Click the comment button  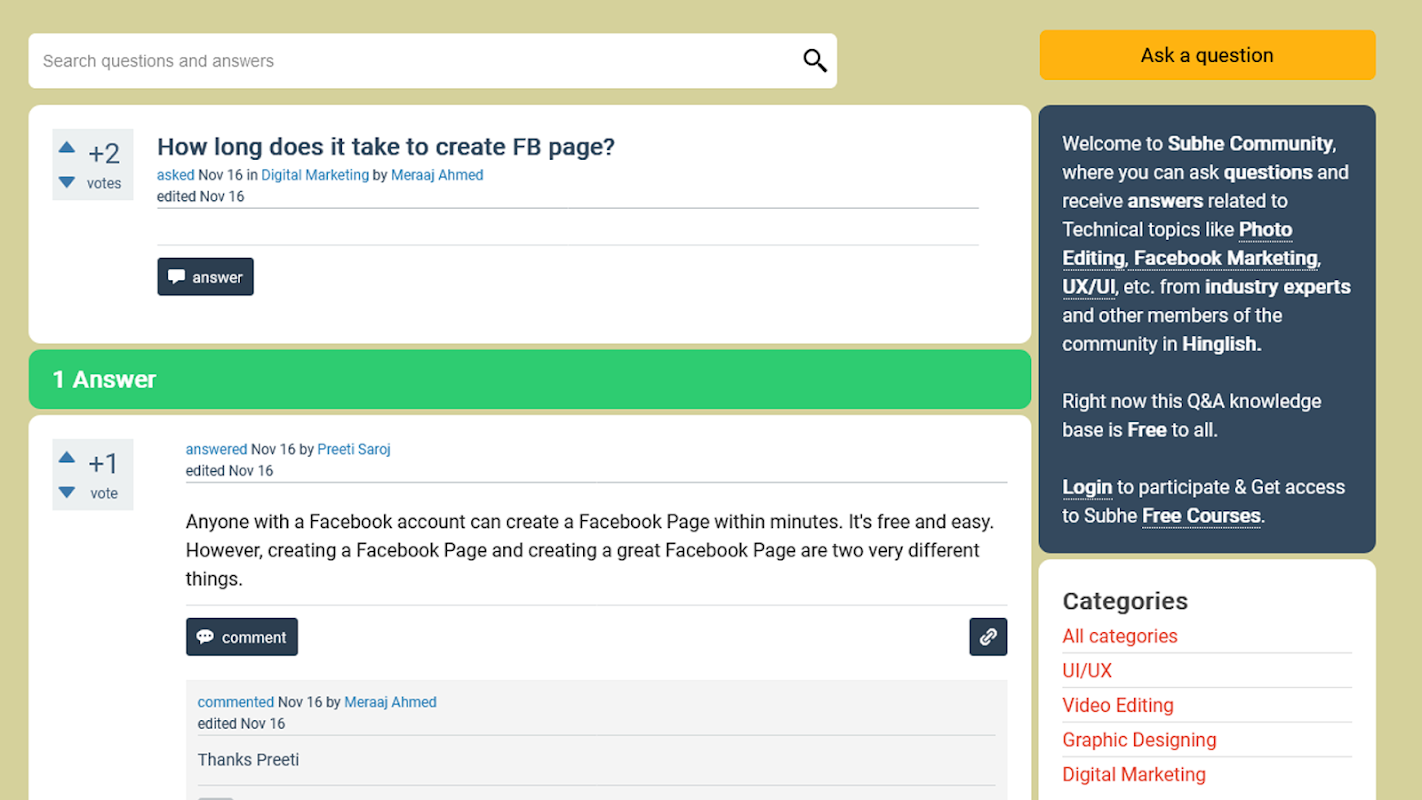[242, 637]
